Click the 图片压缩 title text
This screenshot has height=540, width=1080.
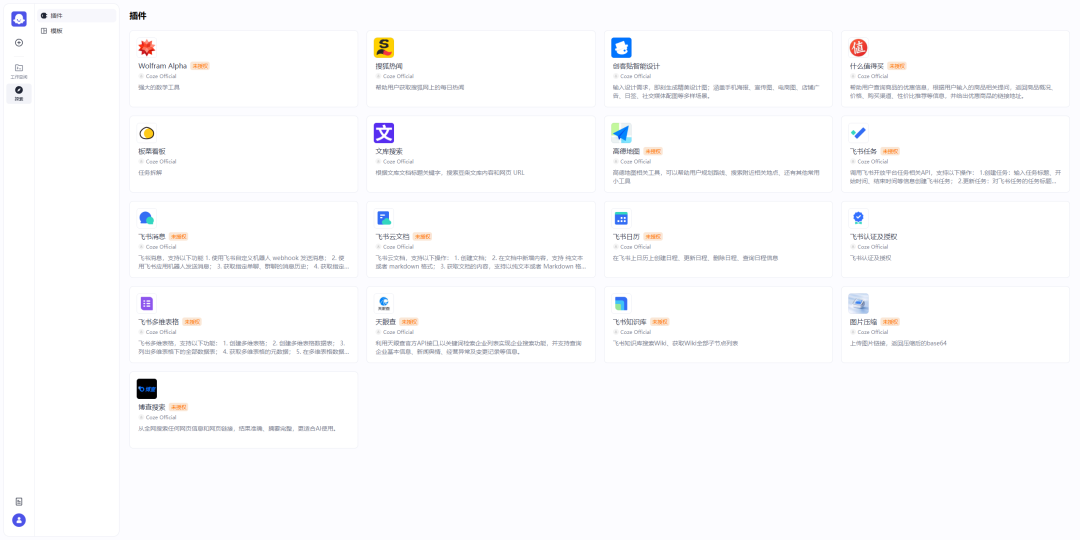(x=864, y=322)
